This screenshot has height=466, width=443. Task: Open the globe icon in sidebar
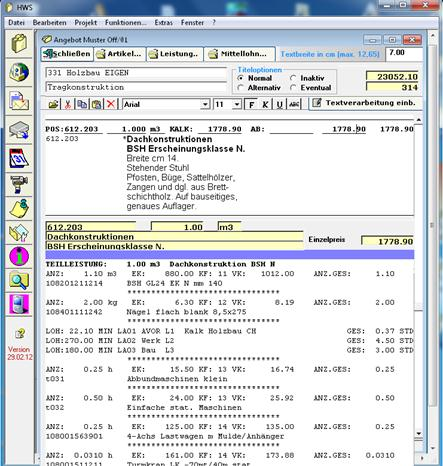point(19,72)
